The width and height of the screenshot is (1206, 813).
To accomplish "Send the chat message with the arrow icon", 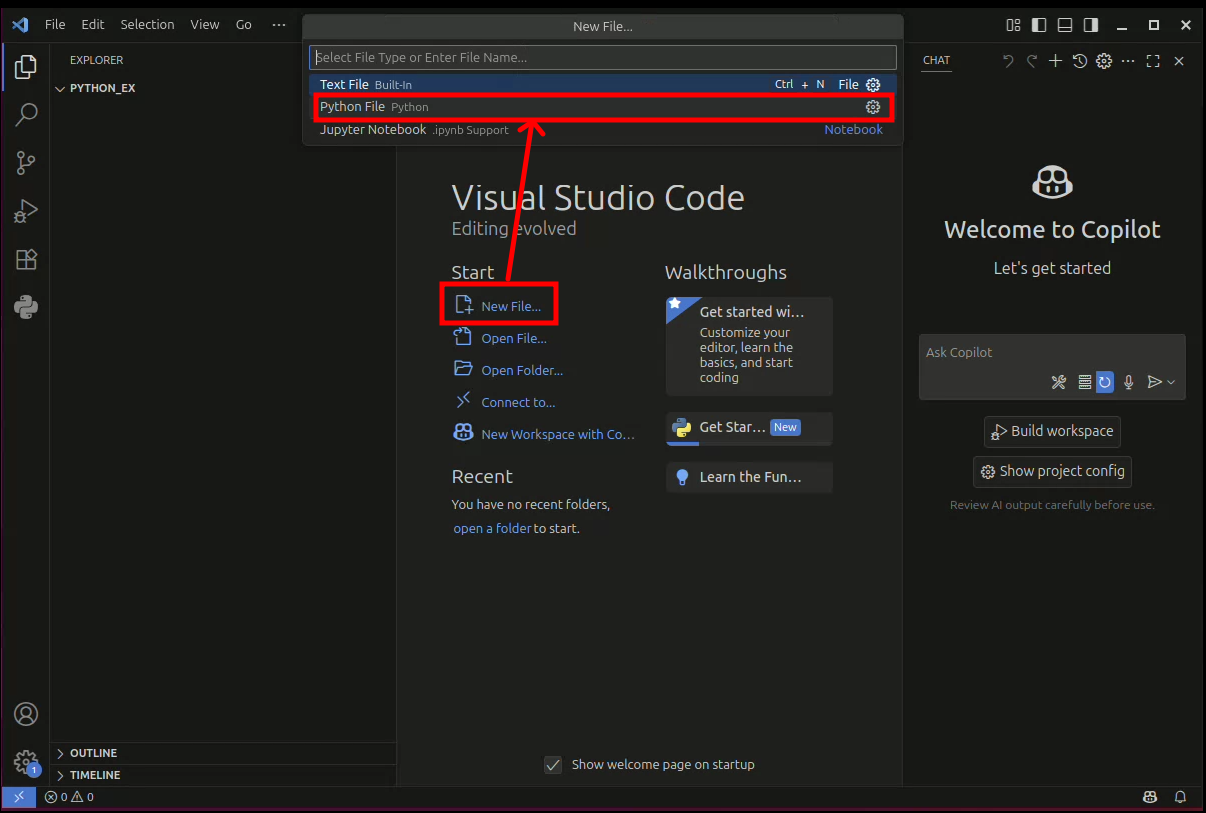I will [x=1154, y=382].
